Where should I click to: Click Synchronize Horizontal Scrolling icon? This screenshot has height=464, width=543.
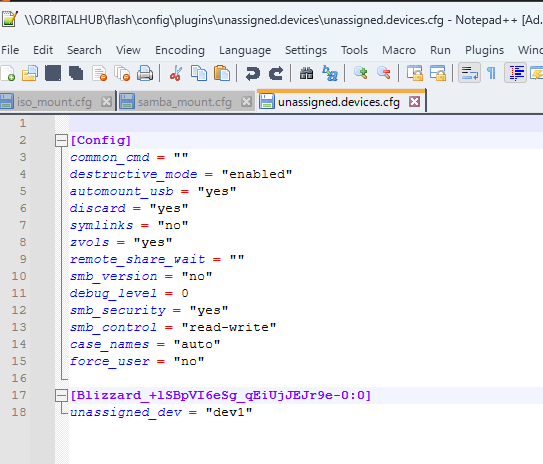click(x=438, y=73)
